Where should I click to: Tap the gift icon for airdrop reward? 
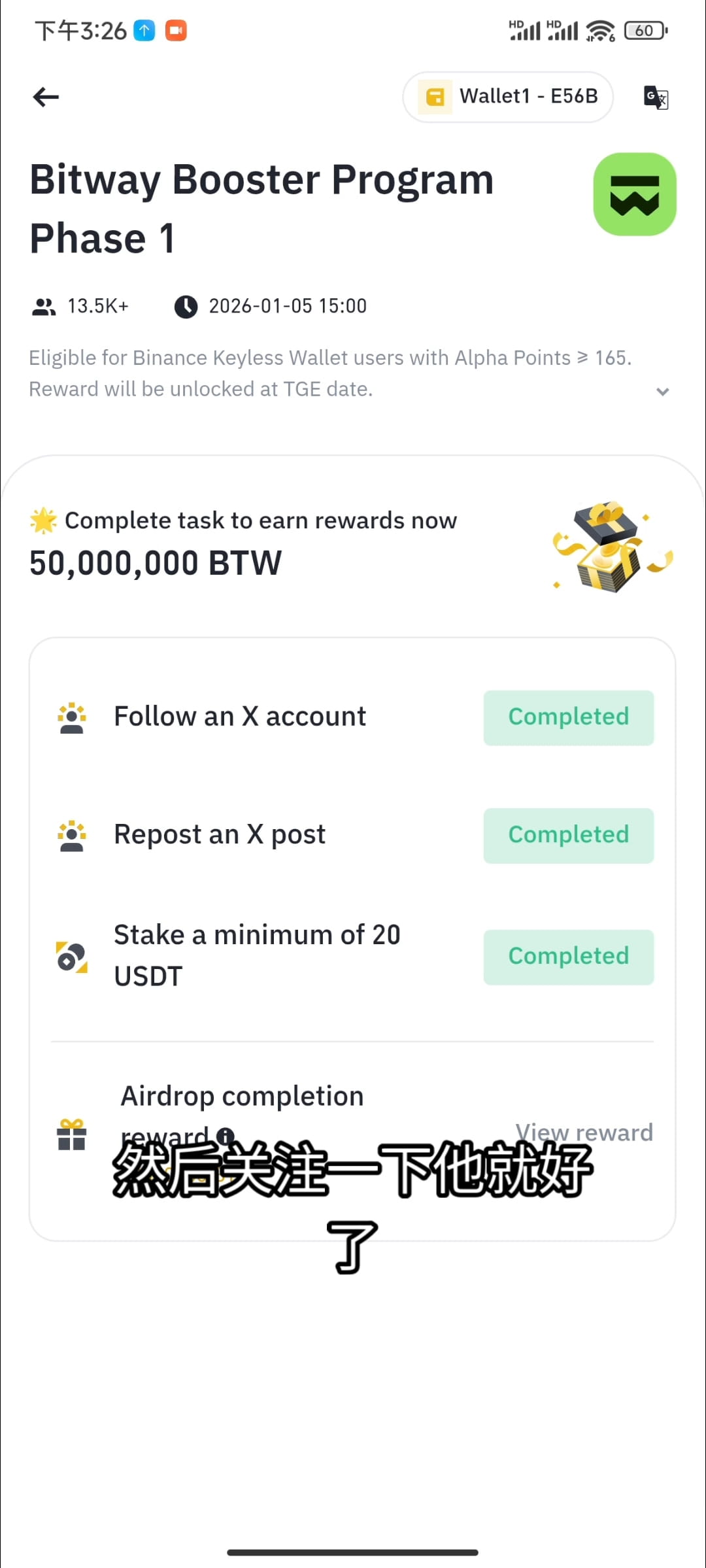tap(71, 1134)
